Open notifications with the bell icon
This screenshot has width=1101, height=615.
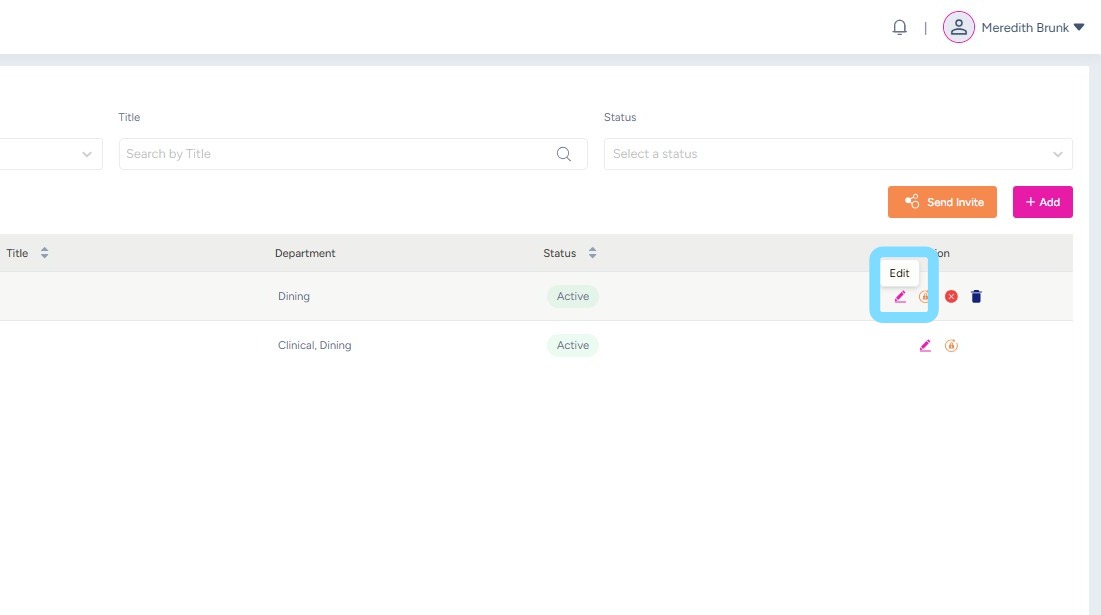tap(900, 28)
